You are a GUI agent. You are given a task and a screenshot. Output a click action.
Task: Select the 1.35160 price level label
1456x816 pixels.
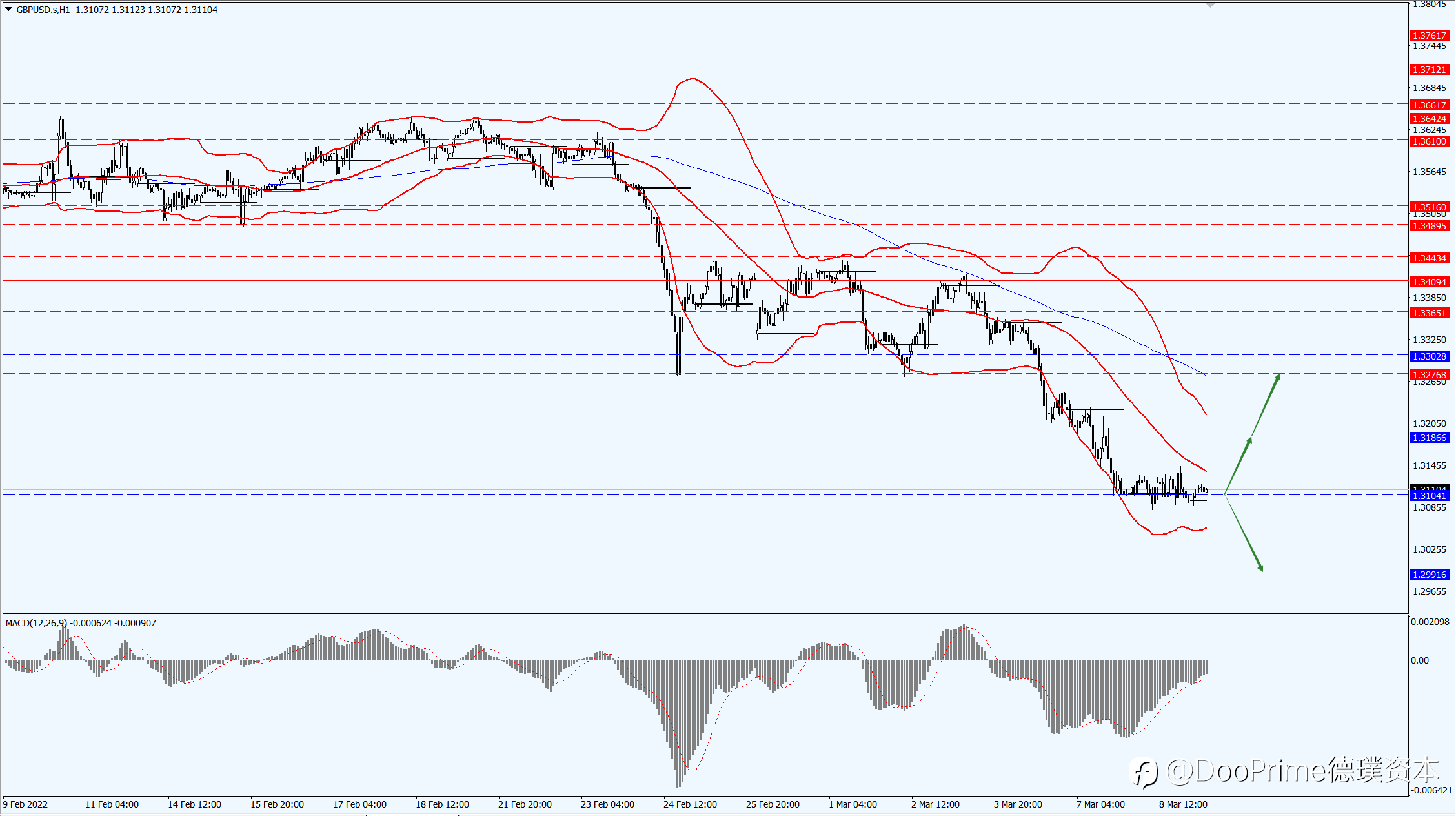point(1429,207)
